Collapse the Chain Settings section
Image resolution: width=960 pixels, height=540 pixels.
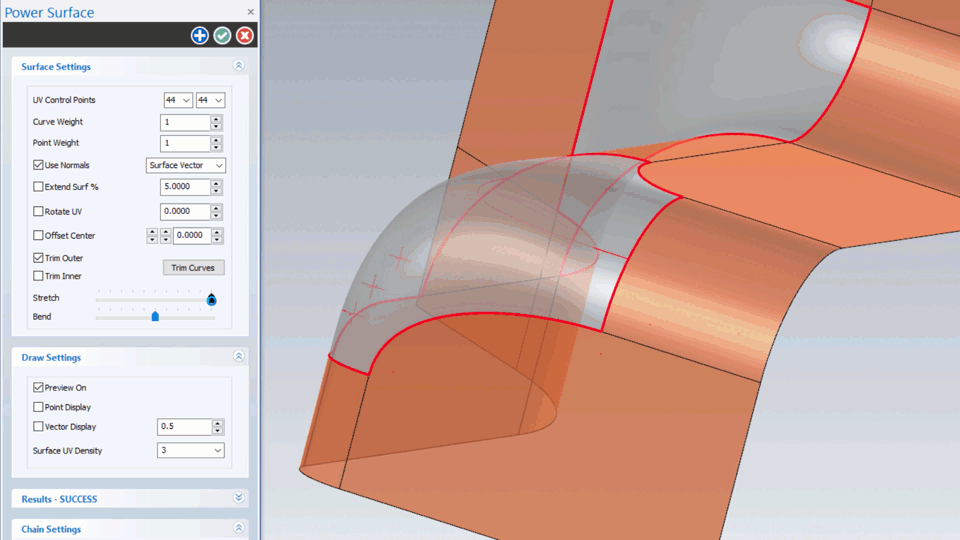point(238,529)
